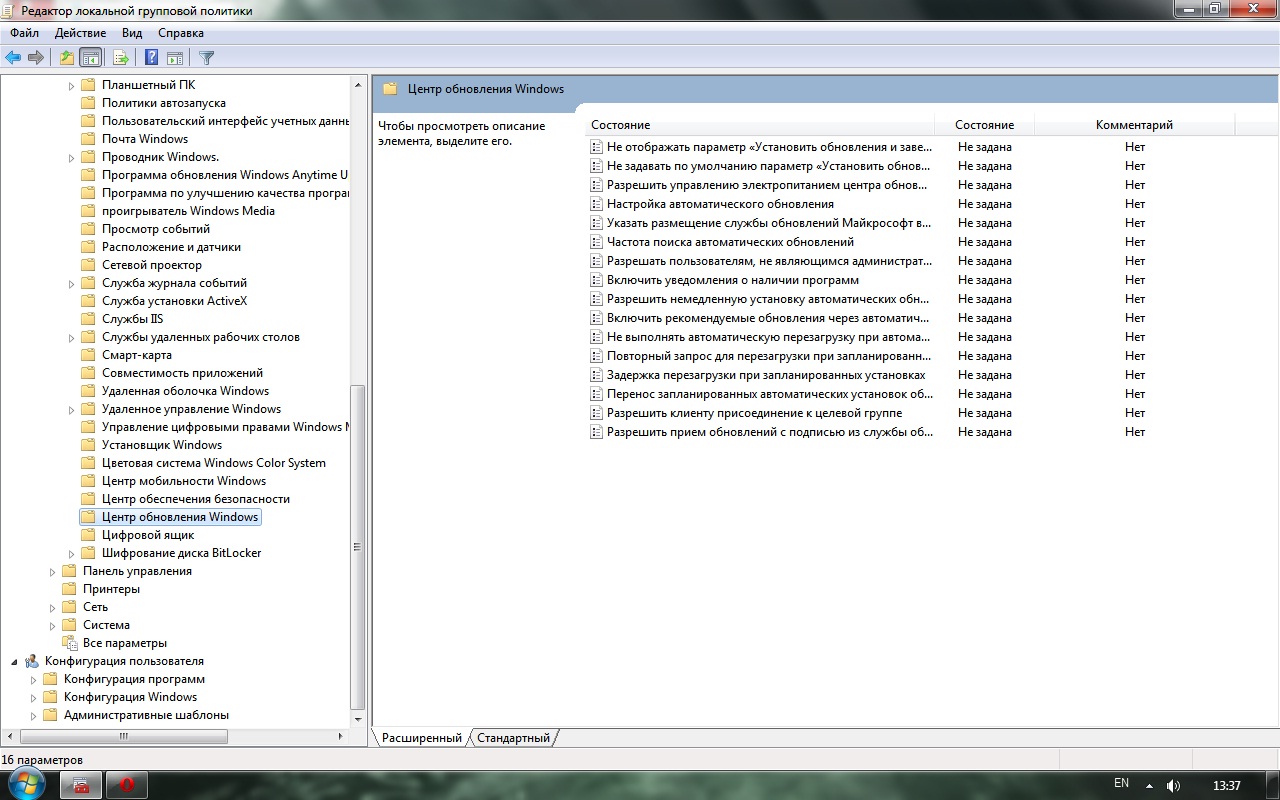Select policy Настройка автоматического обновления
The width and height of the screenshot is (1280, 800).
pyautogui.click(x=720, y=204)
